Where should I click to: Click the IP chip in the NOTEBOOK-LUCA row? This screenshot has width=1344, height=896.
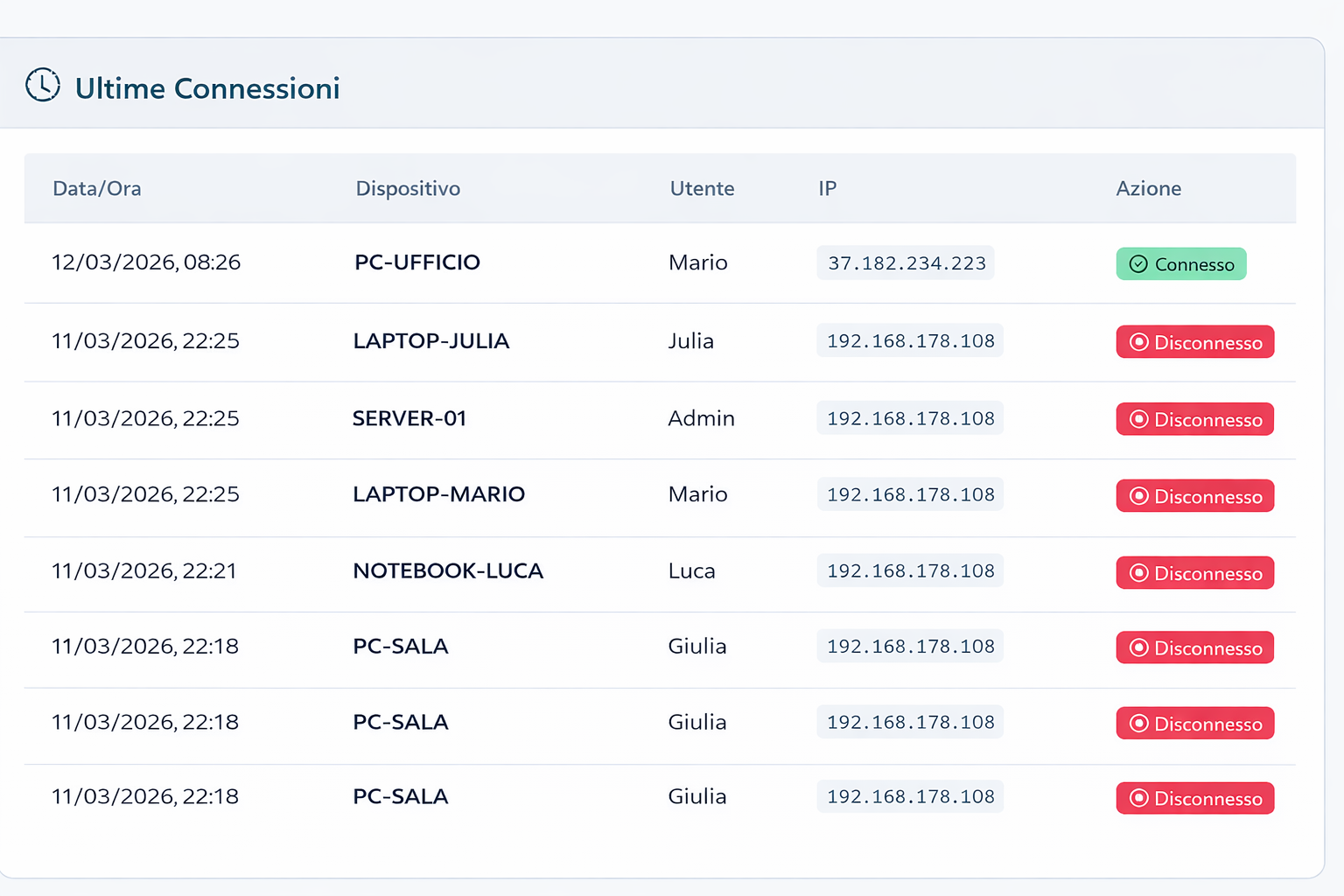910,570
